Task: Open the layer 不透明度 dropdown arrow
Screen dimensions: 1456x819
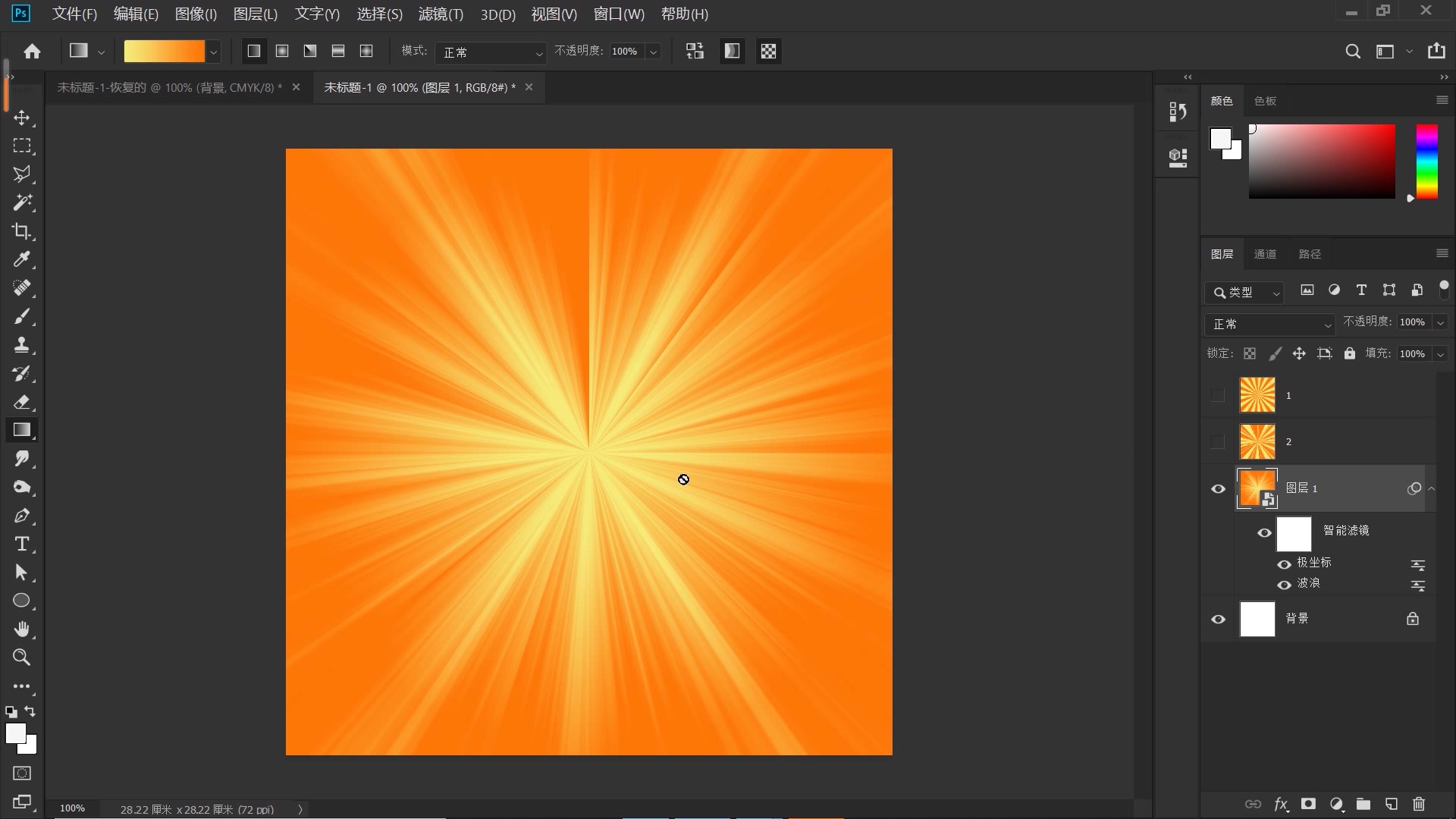Action: [x=1440, y=322]
